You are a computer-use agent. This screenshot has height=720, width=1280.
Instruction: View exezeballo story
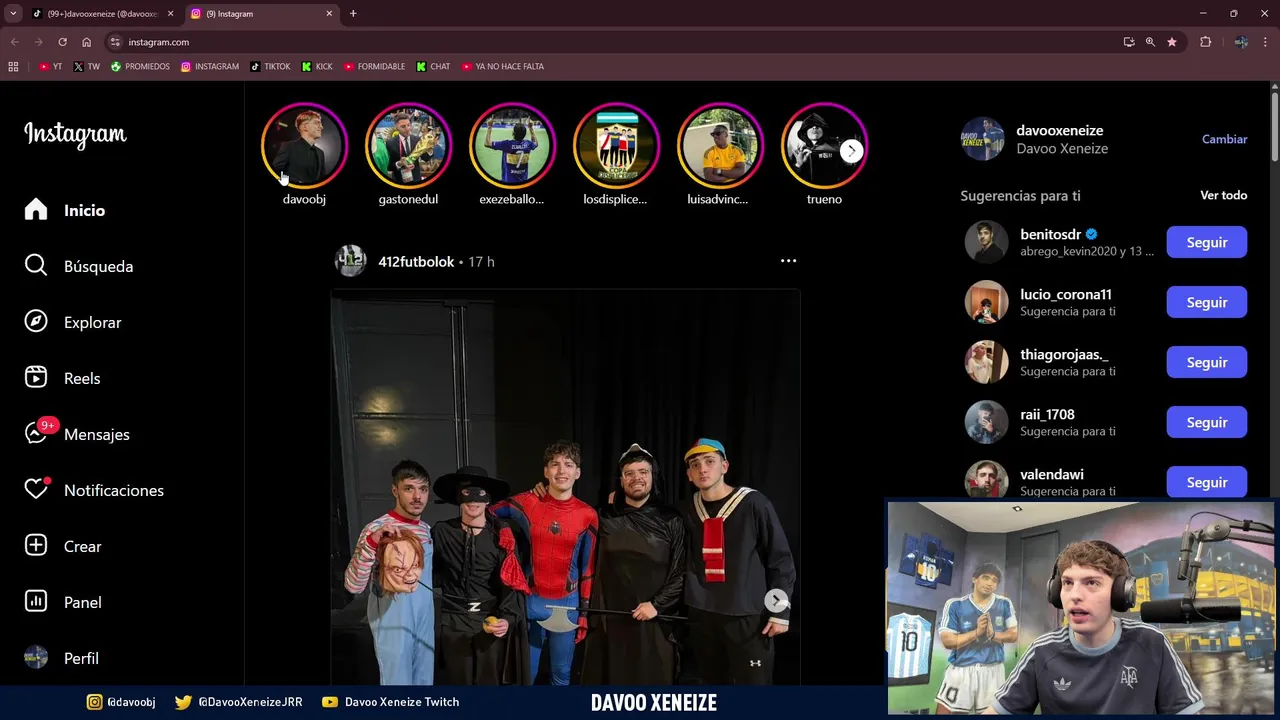pyautogui.click(x=512, y=146)
